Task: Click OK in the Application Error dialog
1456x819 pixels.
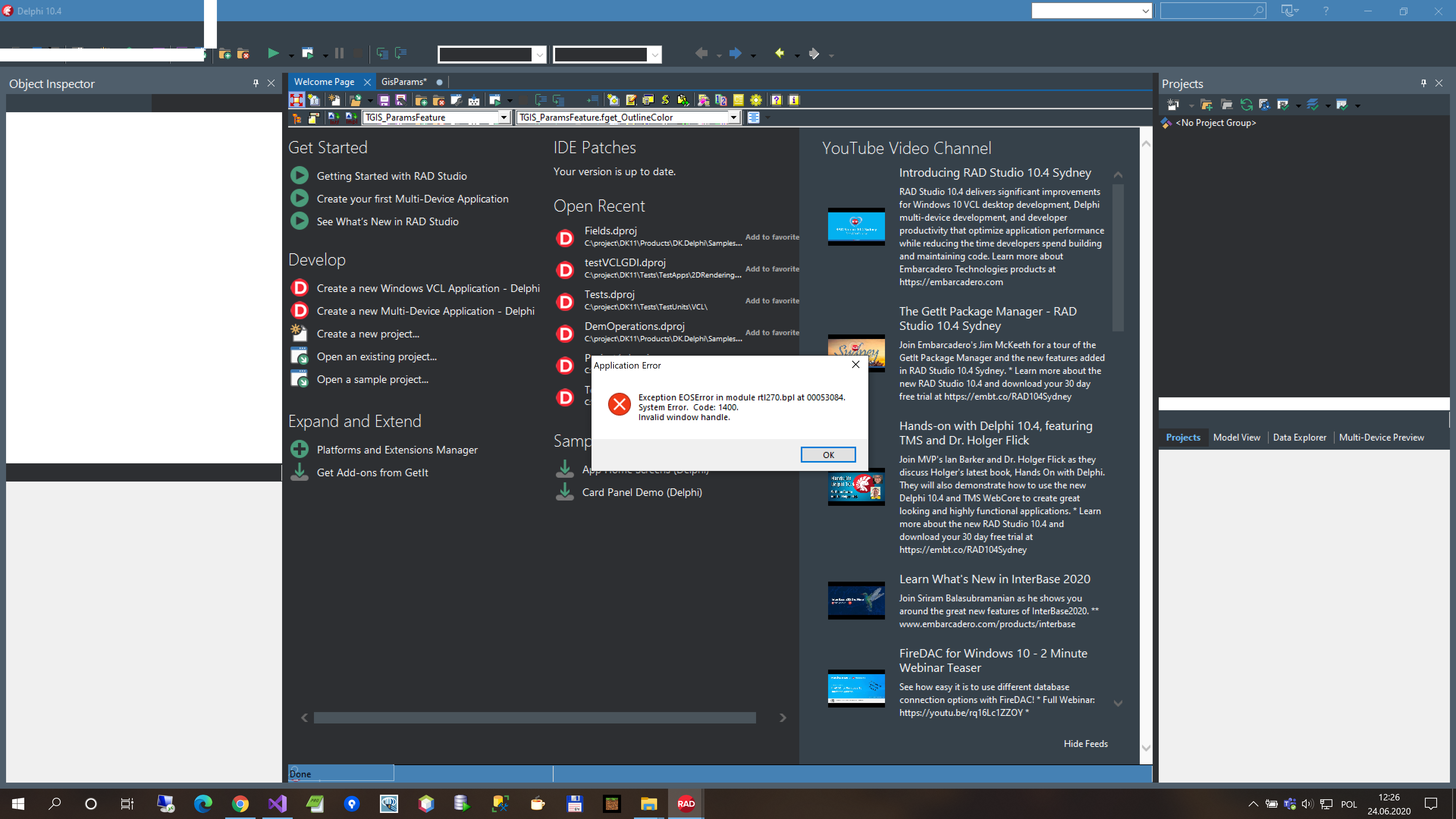Action: (828, 455)
